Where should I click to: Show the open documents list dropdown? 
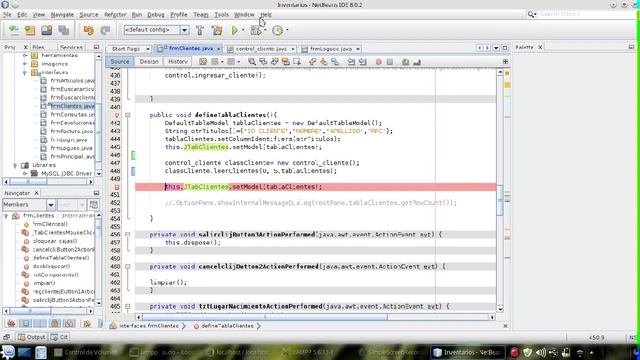click(x=496, y=48)
